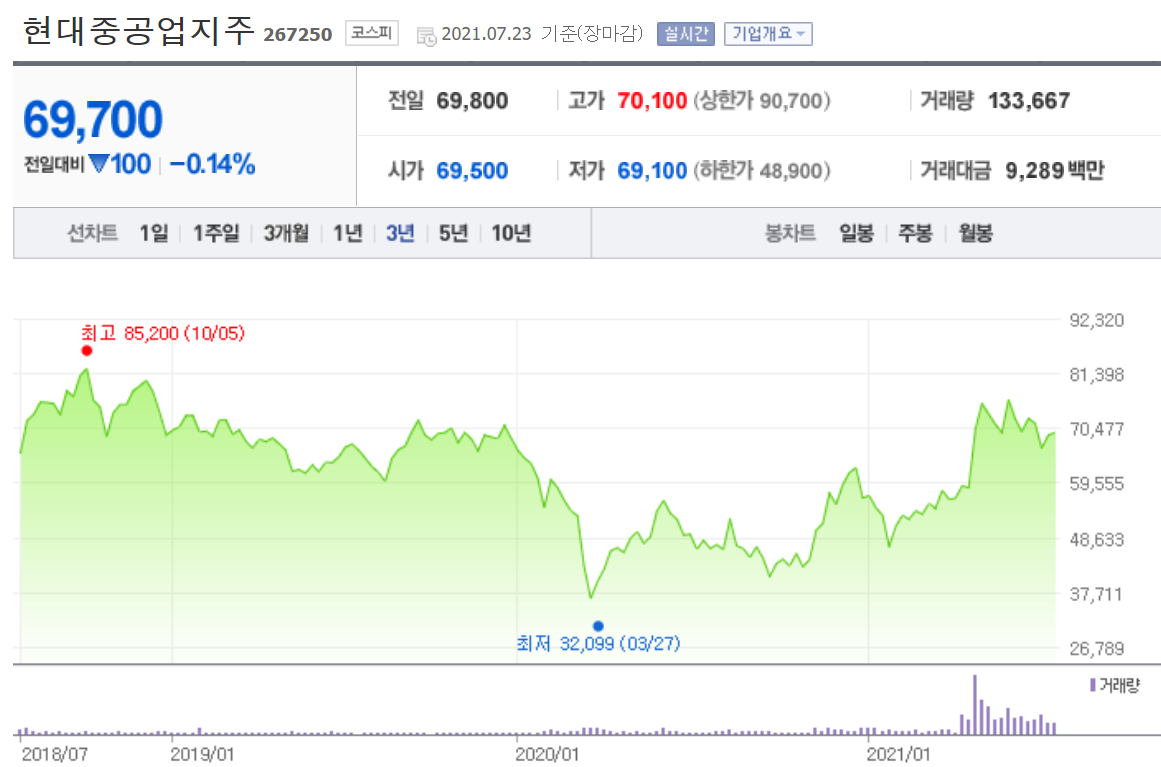Select the 3개월 line chart tab
Screen dimensions: 1161x767
tap(286, 233)
